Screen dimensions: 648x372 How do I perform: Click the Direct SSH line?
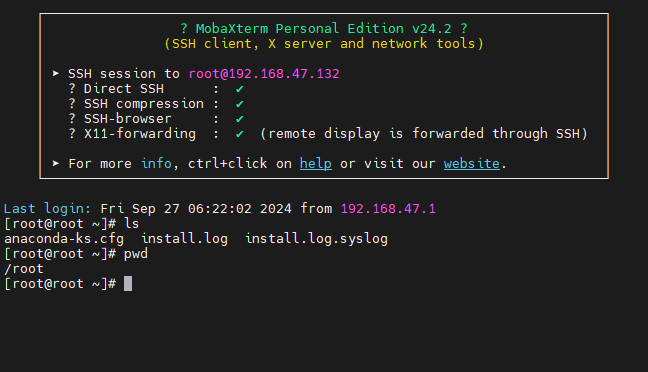point(156,88)
